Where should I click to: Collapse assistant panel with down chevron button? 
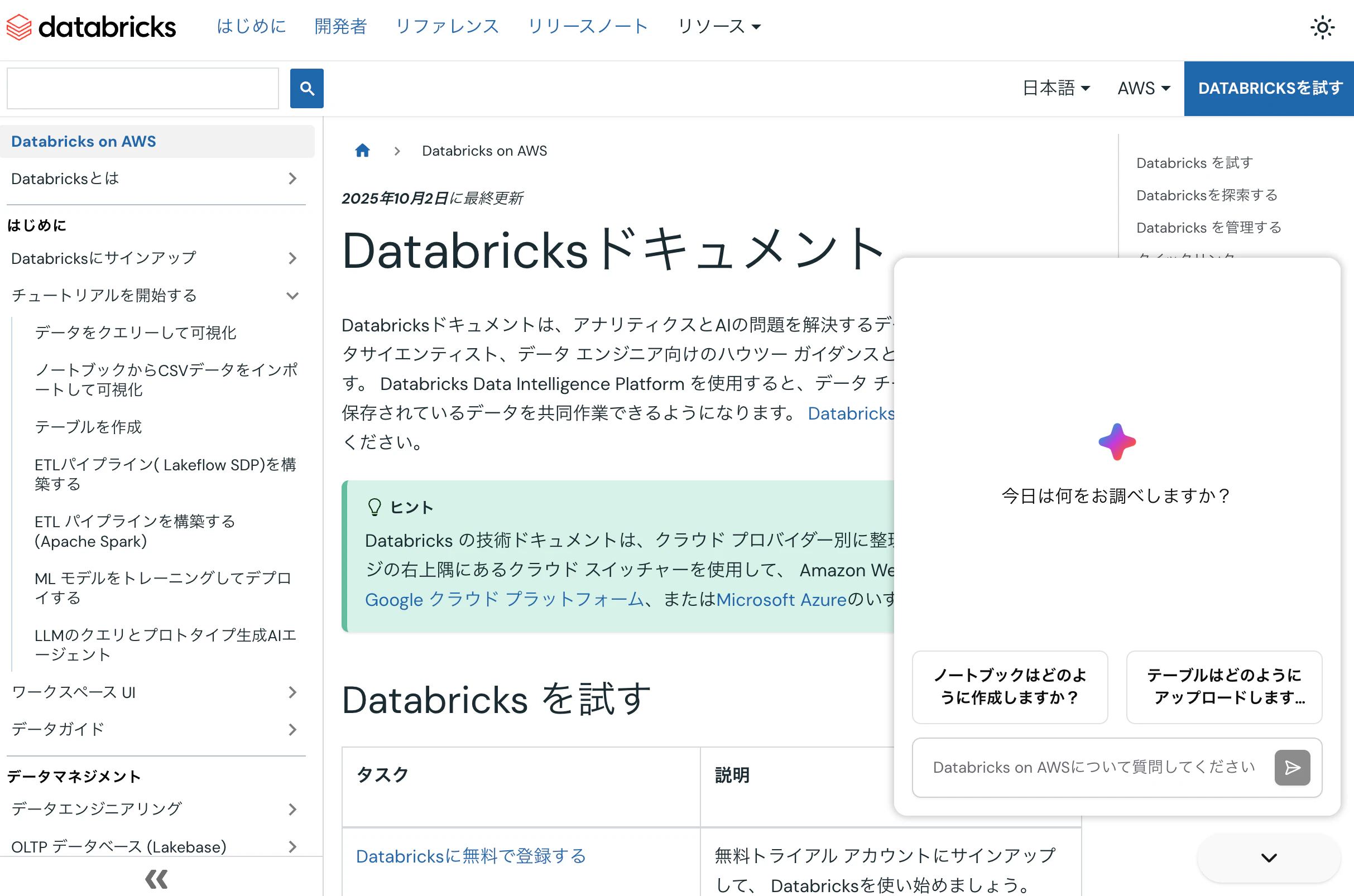[1269, 858]
